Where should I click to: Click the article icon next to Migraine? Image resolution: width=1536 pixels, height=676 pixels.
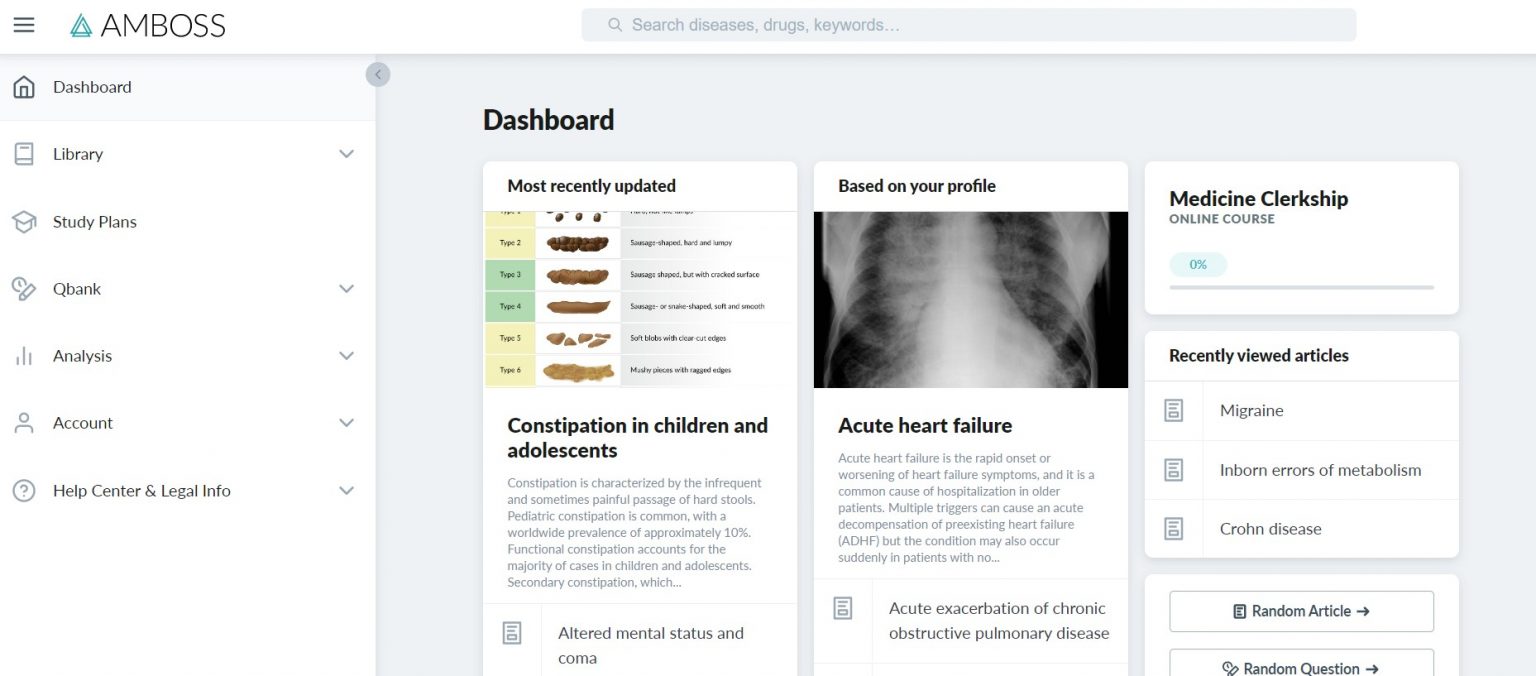1173,410
